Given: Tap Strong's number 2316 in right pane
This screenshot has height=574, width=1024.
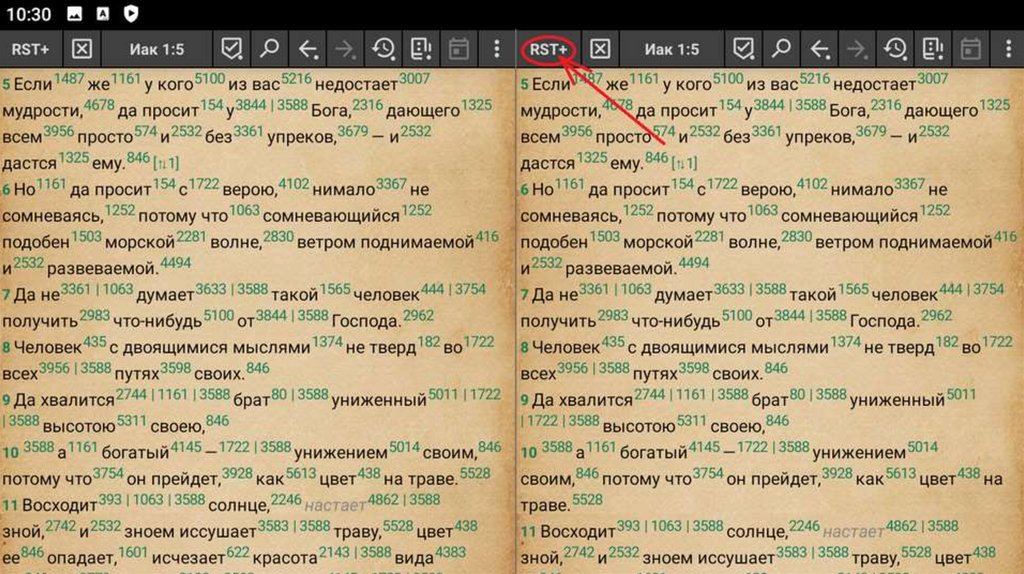Looking at the screenshot, I should (886, 105).
